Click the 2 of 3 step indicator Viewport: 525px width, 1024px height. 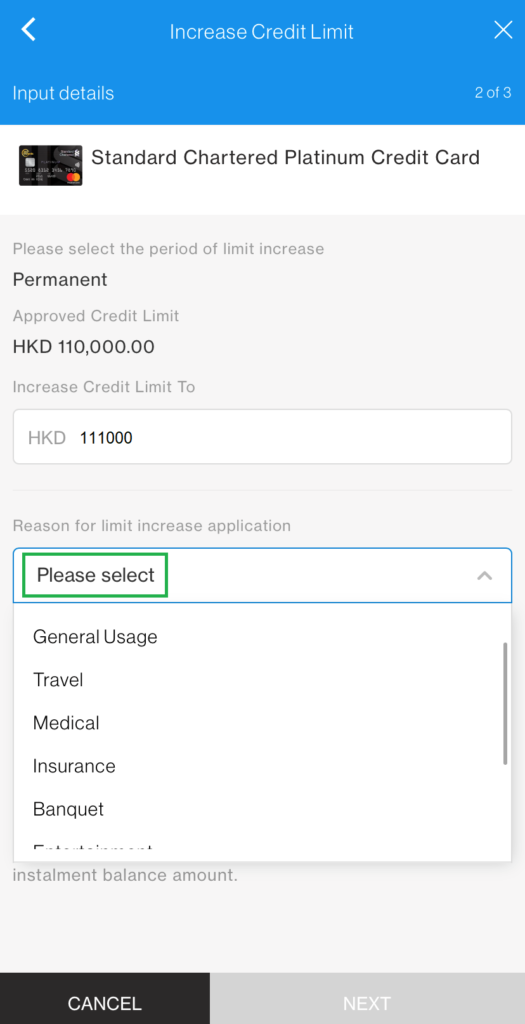493,93
